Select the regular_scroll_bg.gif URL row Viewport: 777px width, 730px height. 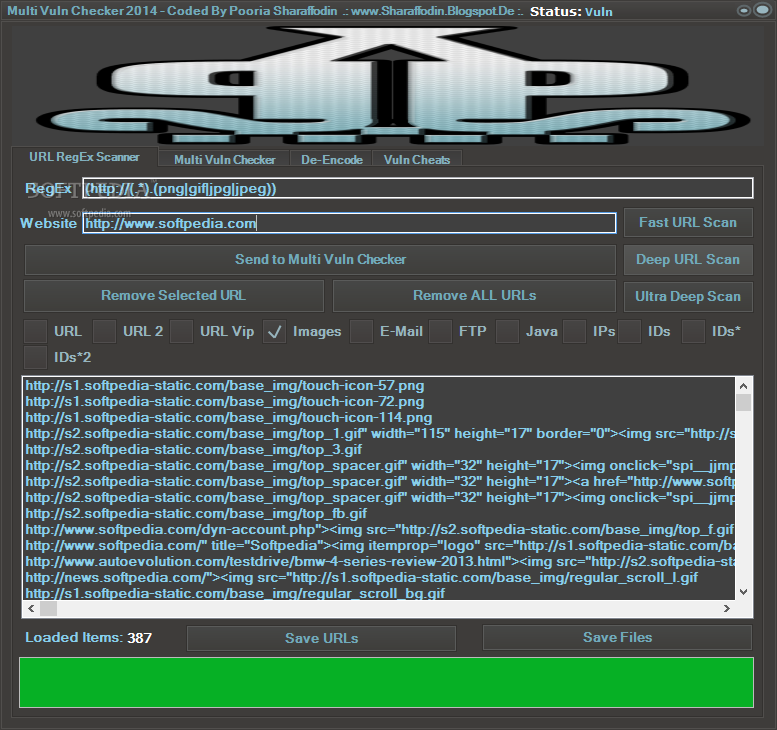(x=379, y=593)
